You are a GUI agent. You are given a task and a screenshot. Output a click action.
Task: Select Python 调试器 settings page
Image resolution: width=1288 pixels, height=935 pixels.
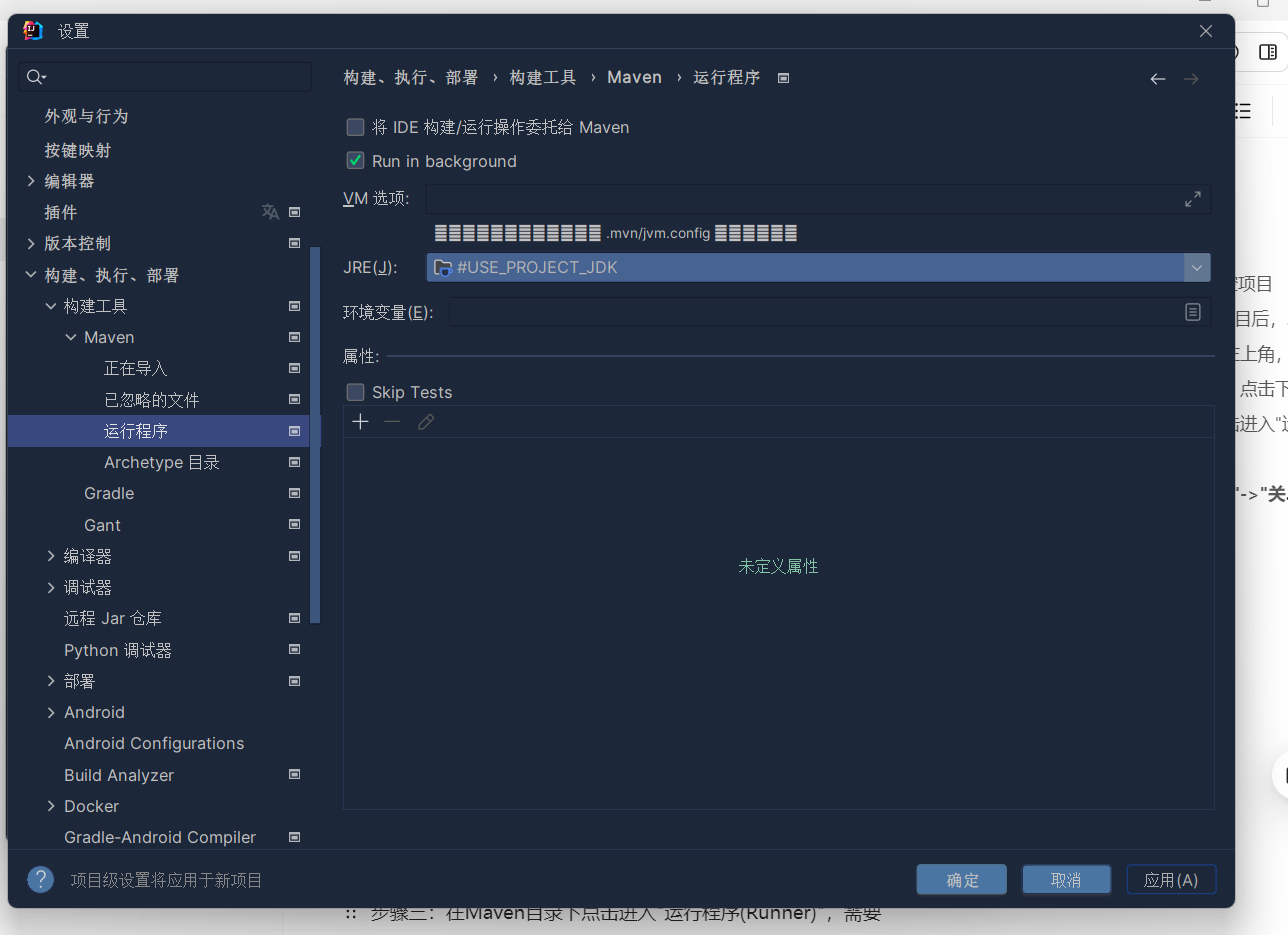click(x=118, y=650)
